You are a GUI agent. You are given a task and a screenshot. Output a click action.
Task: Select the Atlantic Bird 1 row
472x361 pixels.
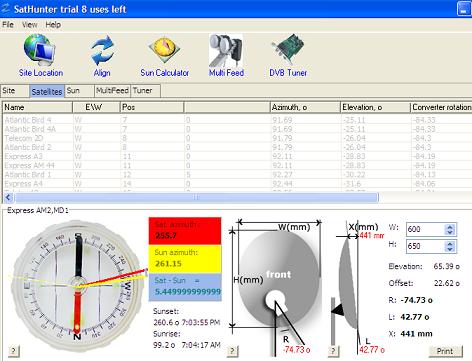coord(237,175)
